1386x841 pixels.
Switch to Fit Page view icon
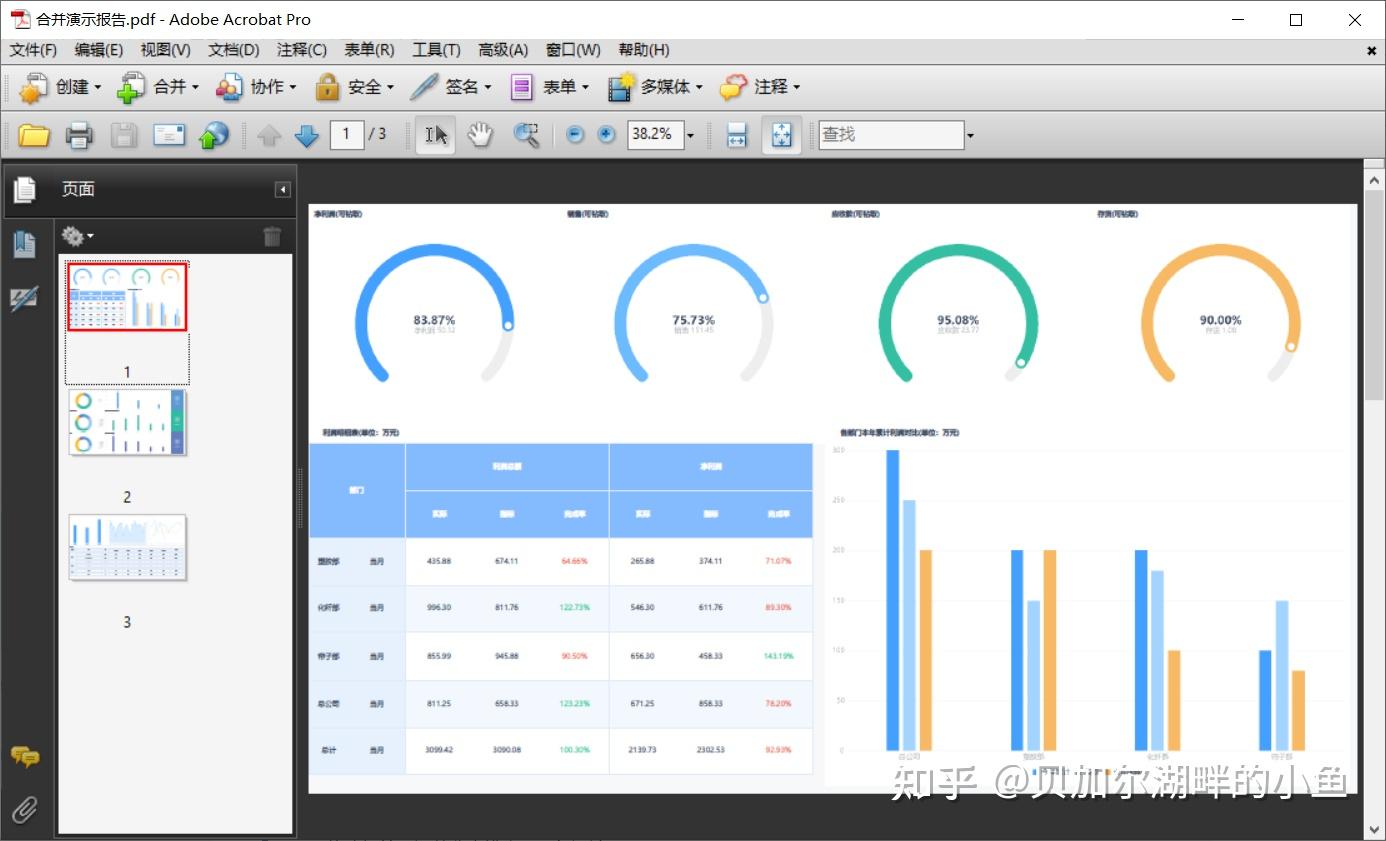pos(781,134)
